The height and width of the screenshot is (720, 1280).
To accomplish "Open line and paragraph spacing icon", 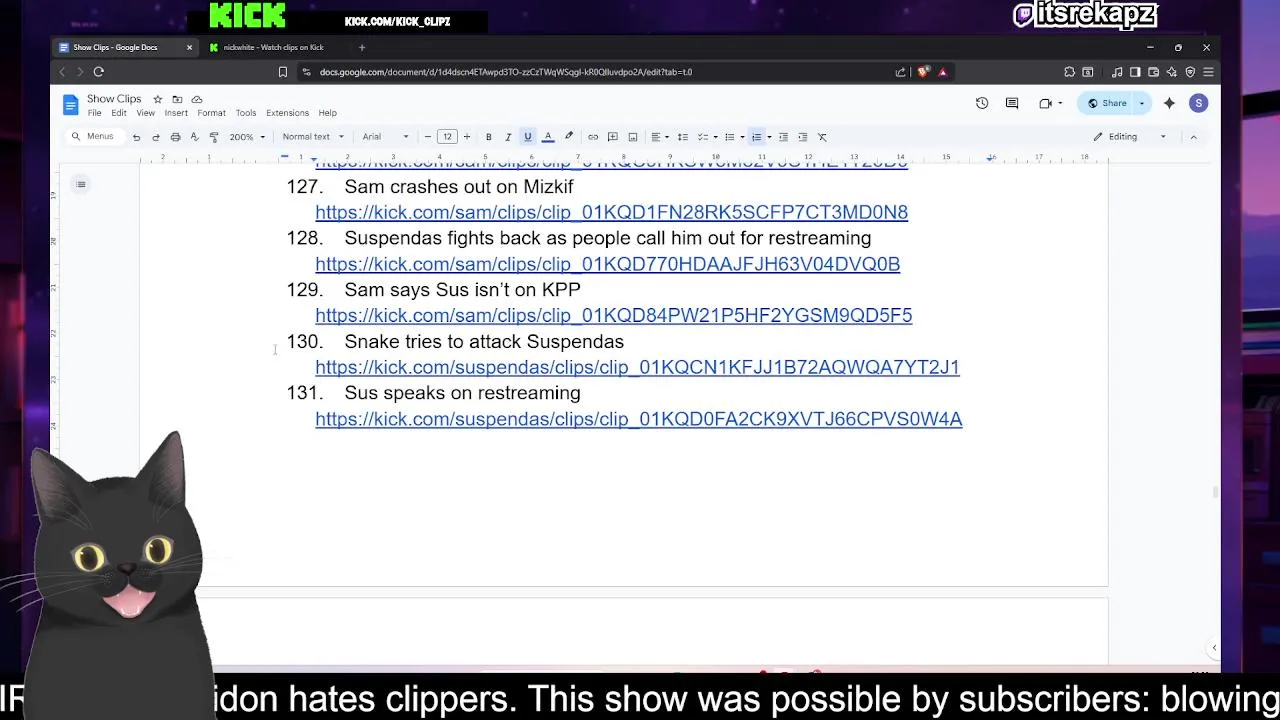I will [x=682, y=137].
